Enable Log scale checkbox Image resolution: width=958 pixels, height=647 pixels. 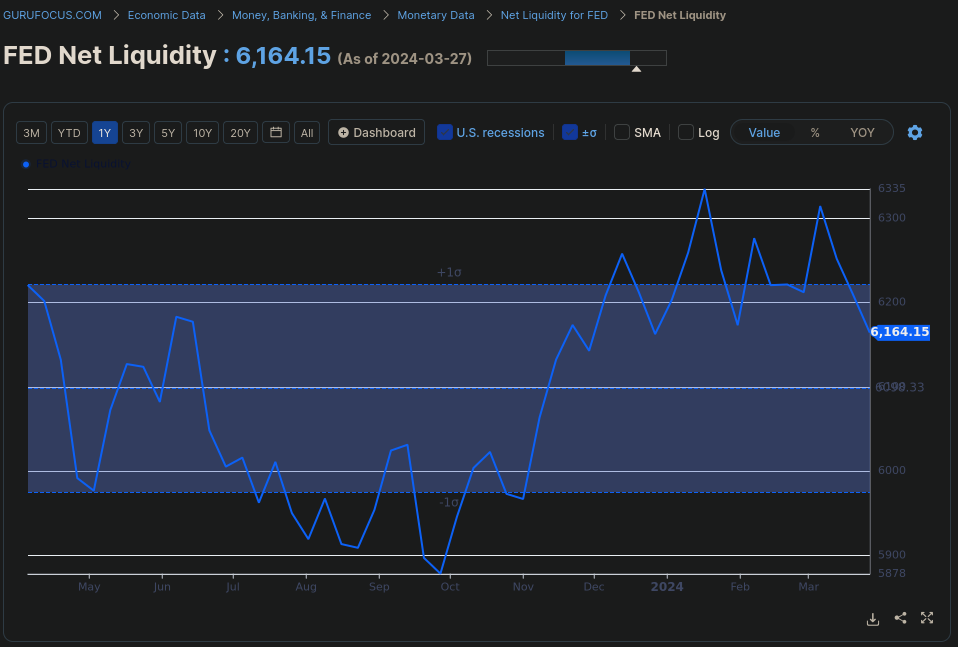(686, 131)
